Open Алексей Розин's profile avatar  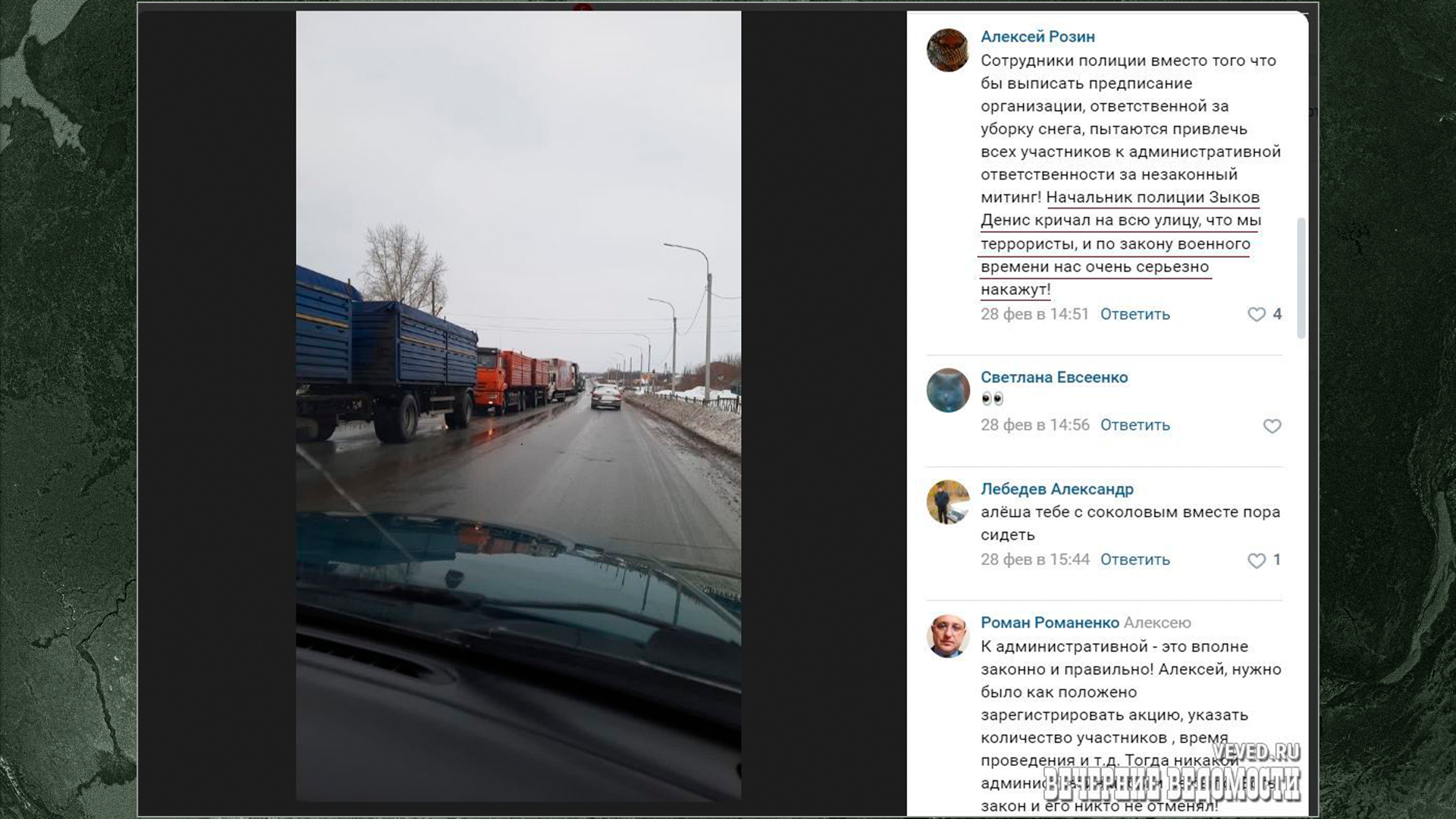[x=948, y=50]
